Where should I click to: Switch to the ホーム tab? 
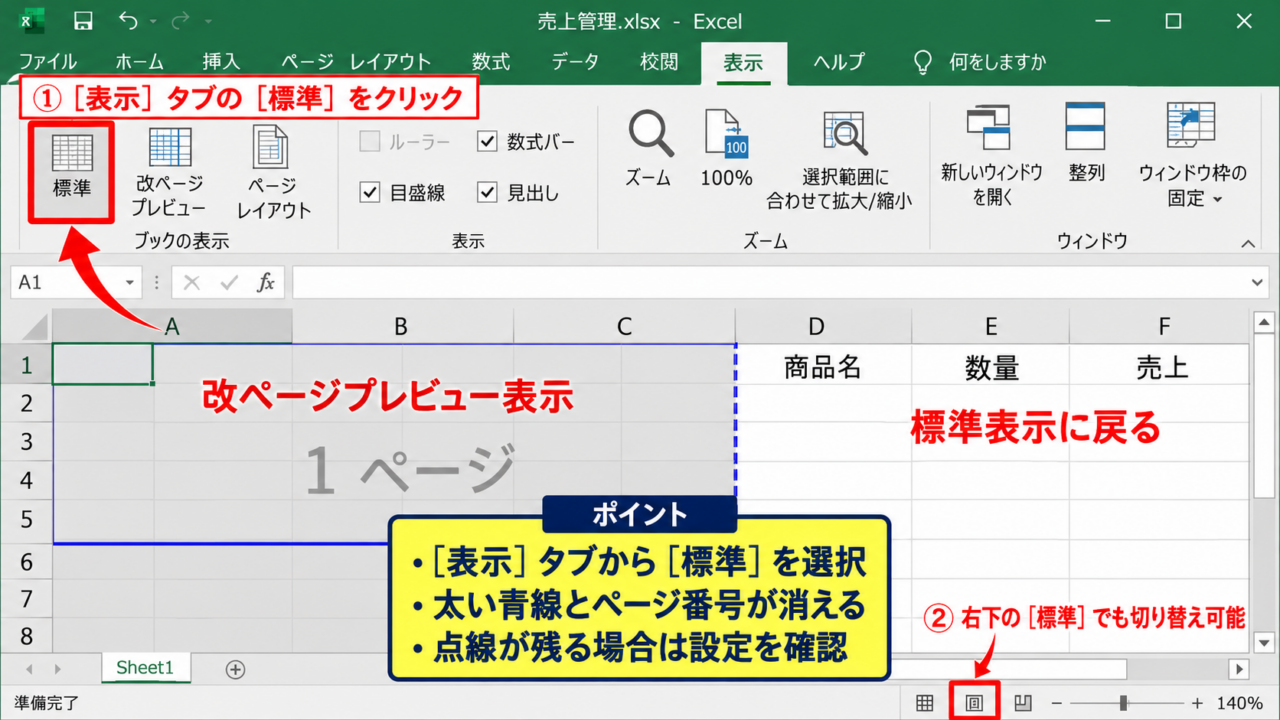[139, 62]
